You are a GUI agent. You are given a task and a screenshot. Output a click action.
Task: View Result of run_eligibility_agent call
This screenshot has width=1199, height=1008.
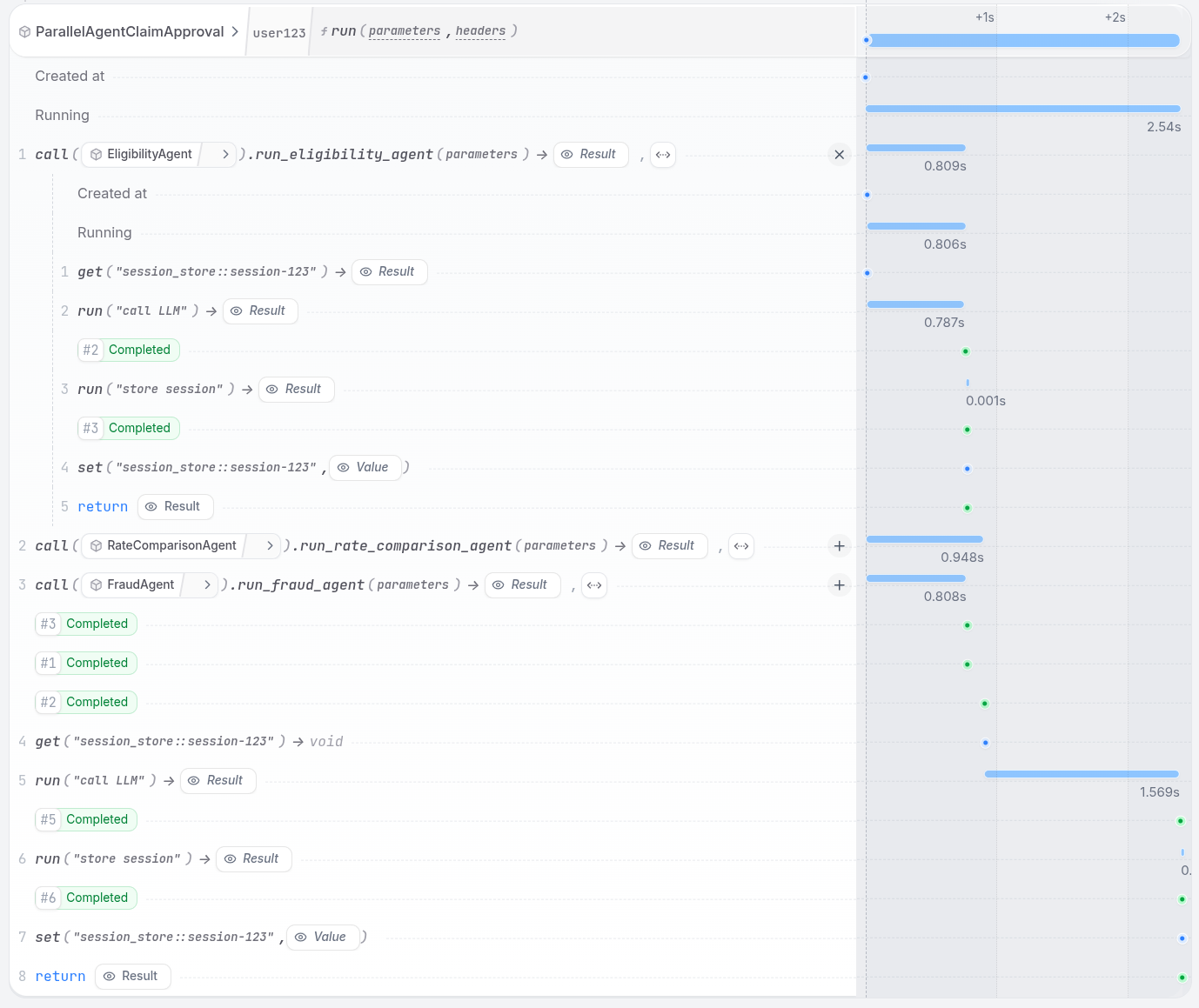[590, 154]
